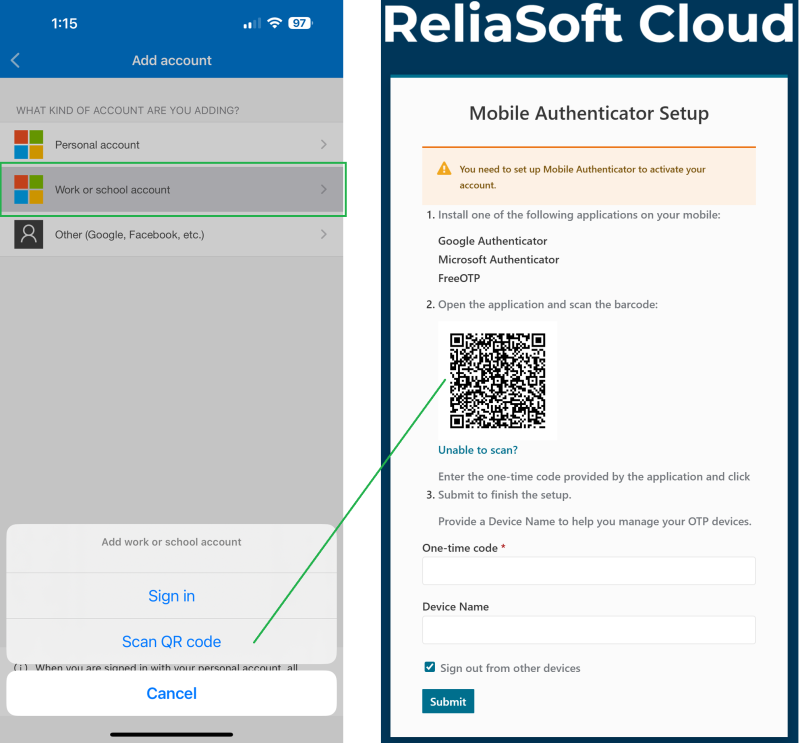The image size is (800, 743).
Task: Click the One-time code input field
Action: coord(589,571)
